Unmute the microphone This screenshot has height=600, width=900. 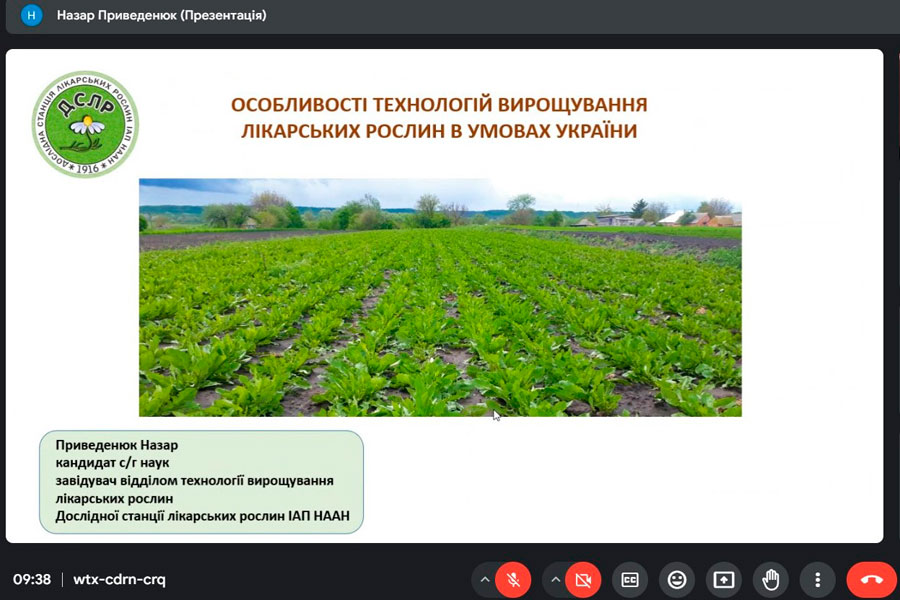(513, 580)
